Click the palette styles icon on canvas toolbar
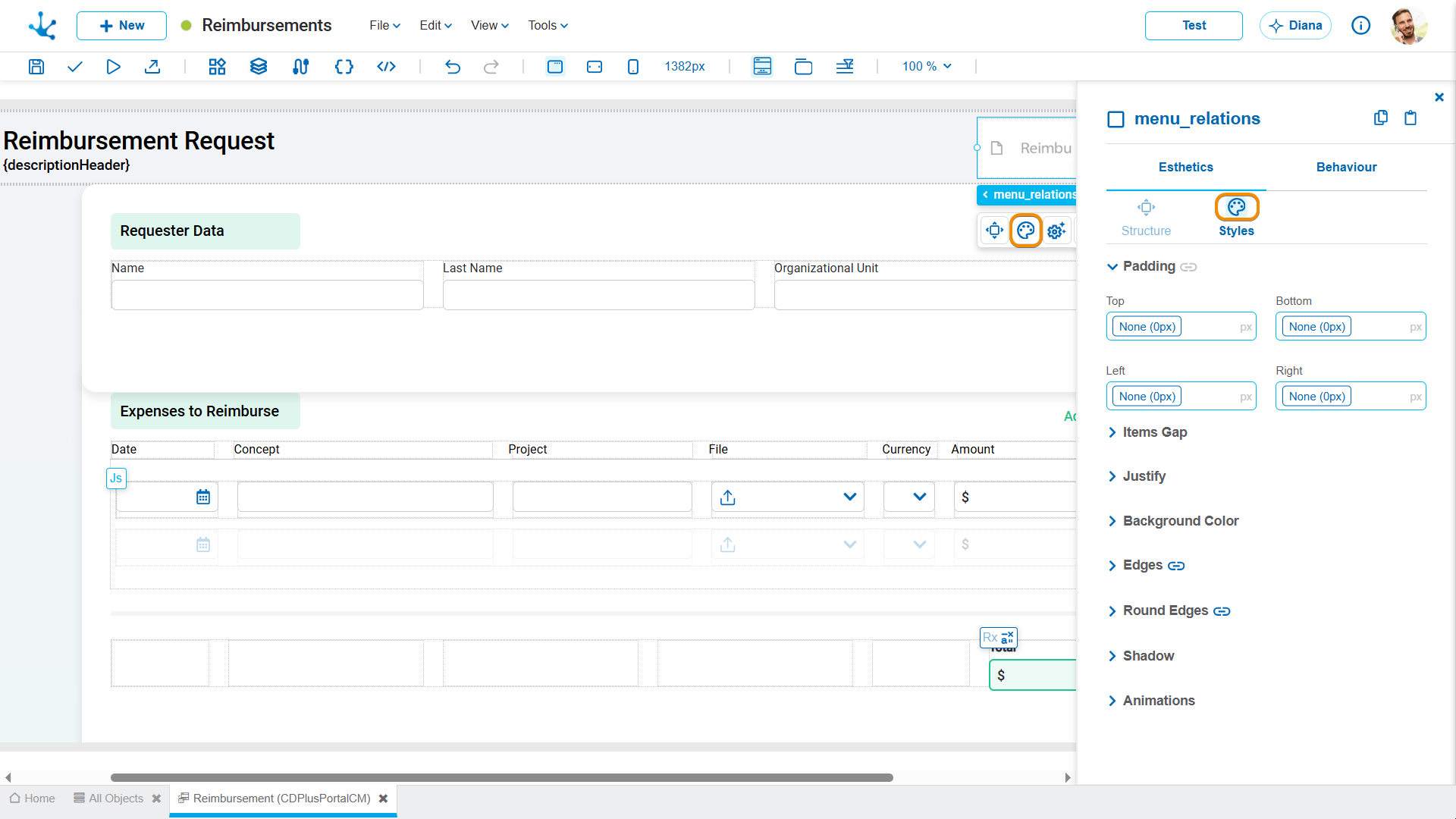This screenshot has height=819, width=1456. (1025, 231)
